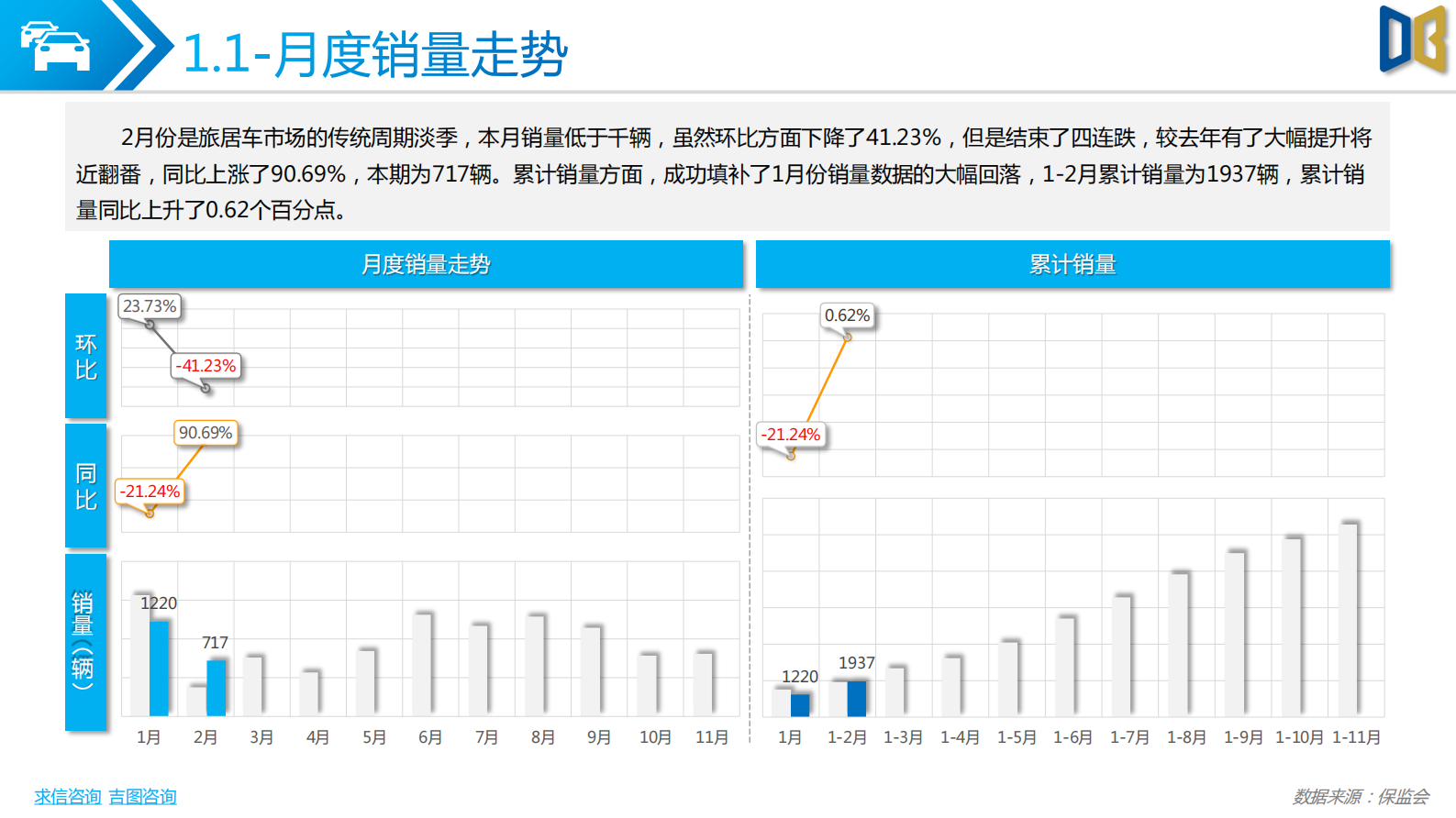Viewport: 1456px width, 818px height.
Task: Click the gray bar for 1-7月
Action: pyautogui.click(x=1122, y=656)
